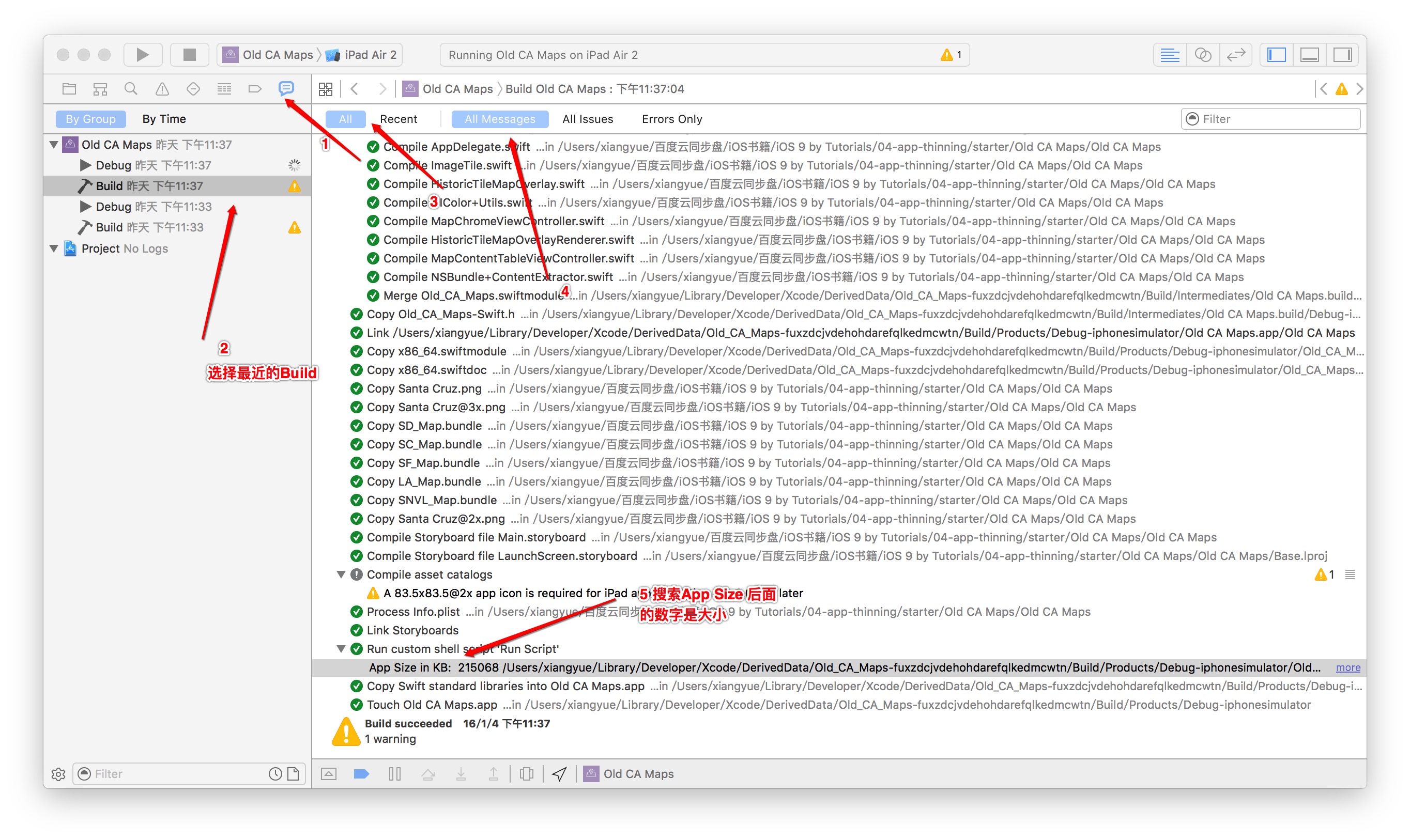Hide the Navigator left panel
The width and height of the screenshot is (1410, 840).
point(1276,55)
